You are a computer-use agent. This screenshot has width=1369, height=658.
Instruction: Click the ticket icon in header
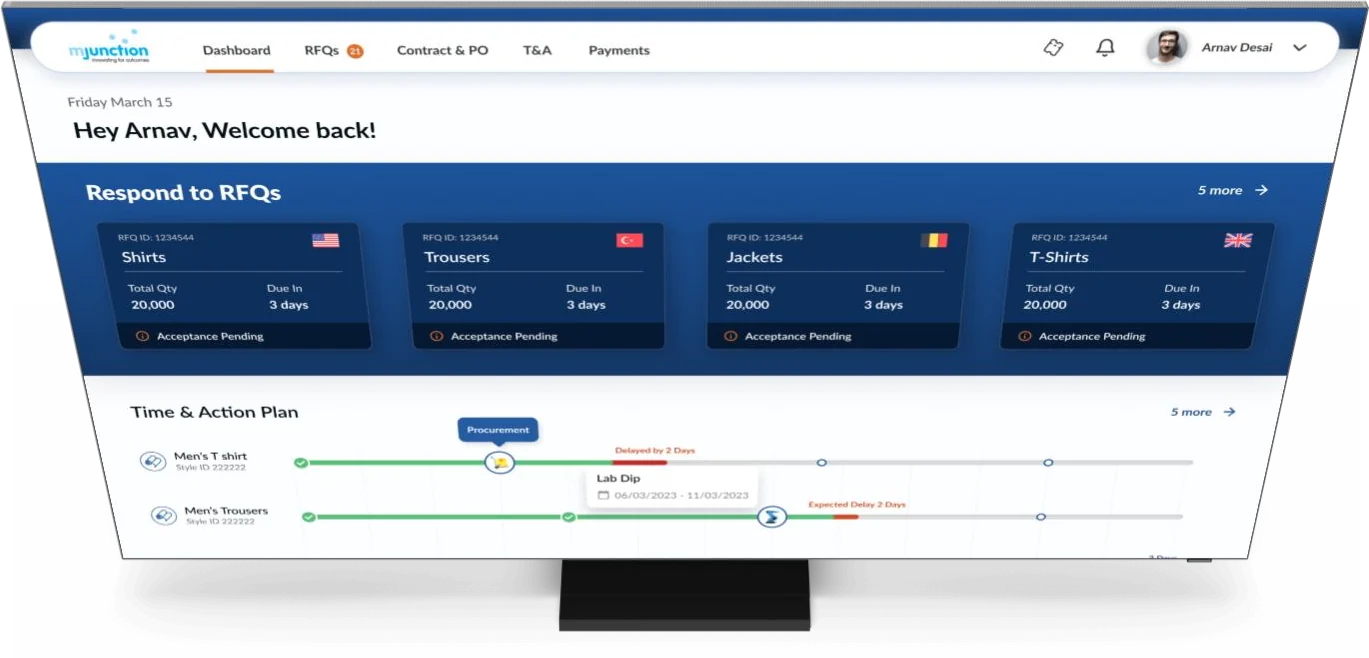pyautogui.click(x=1053, y=47)
